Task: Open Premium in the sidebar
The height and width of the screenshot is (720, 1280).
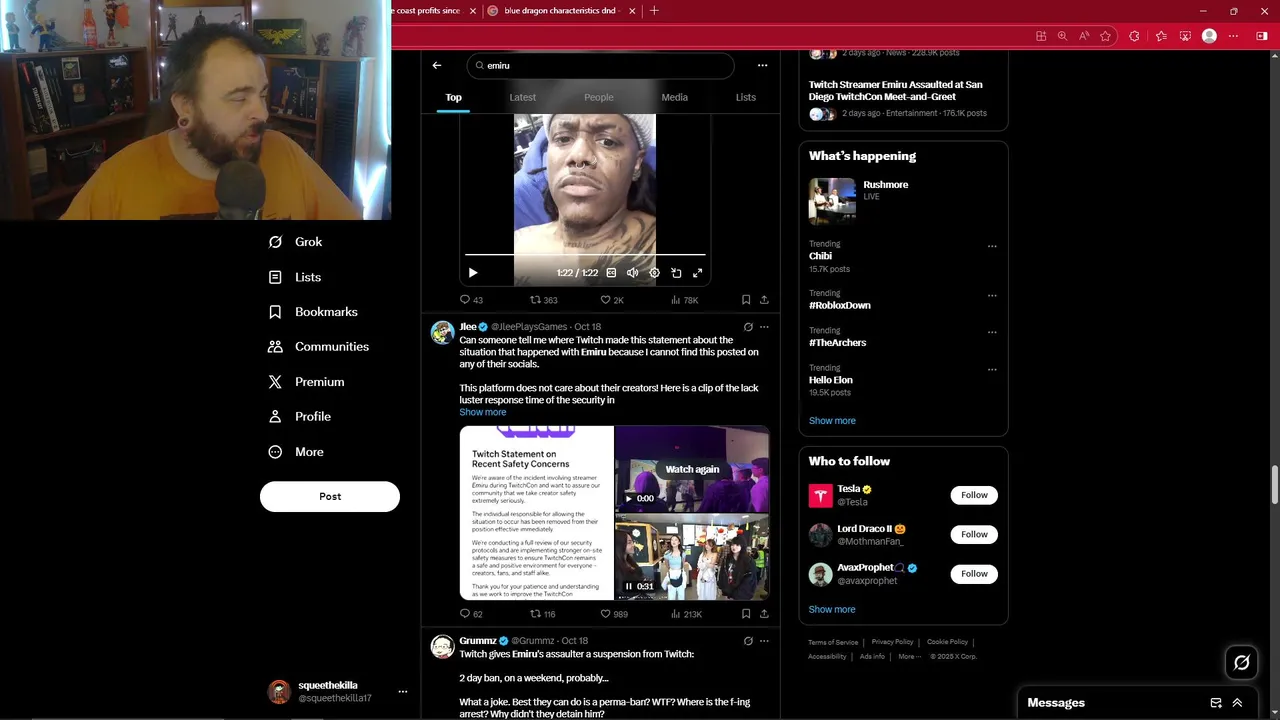Action: pos(306,382)
